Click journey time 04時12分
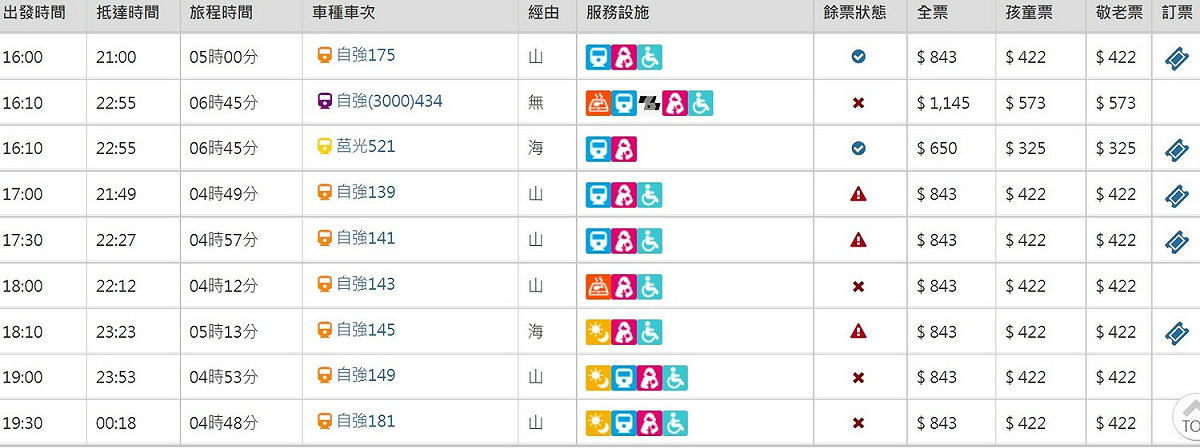 tap(223, 286)
